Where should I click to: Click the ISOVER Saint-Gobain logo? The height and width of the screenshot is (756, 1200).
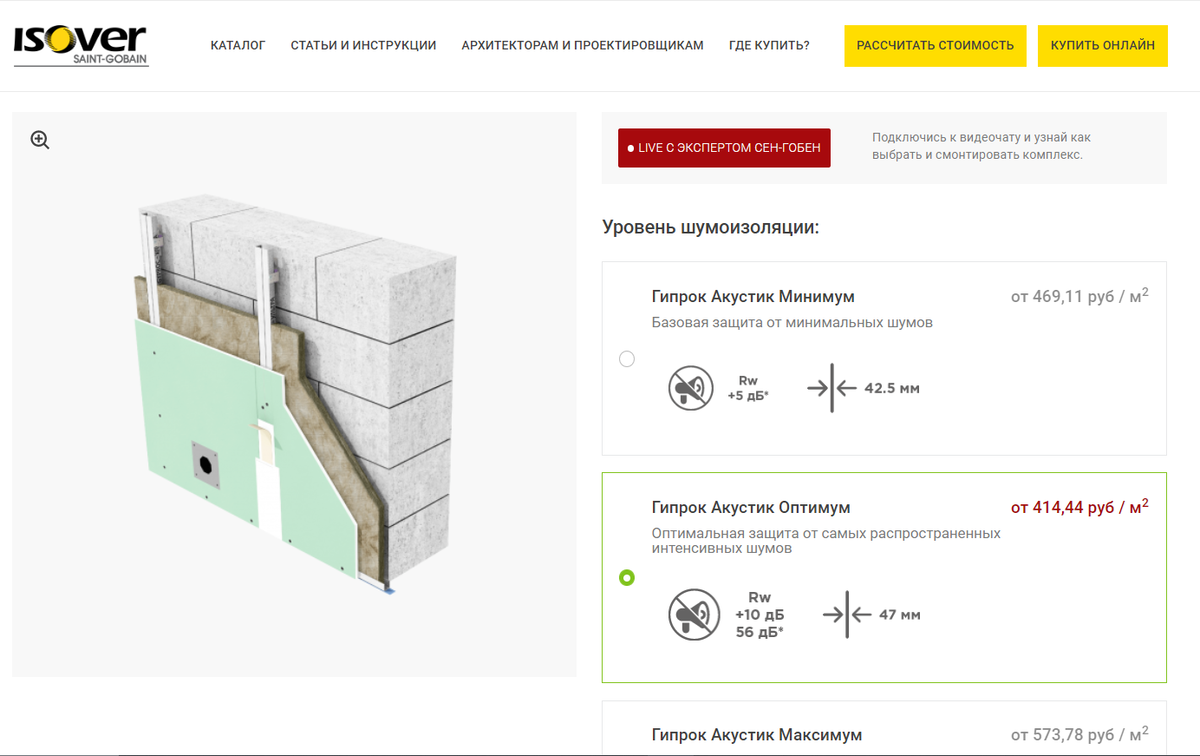click(81, 46)
